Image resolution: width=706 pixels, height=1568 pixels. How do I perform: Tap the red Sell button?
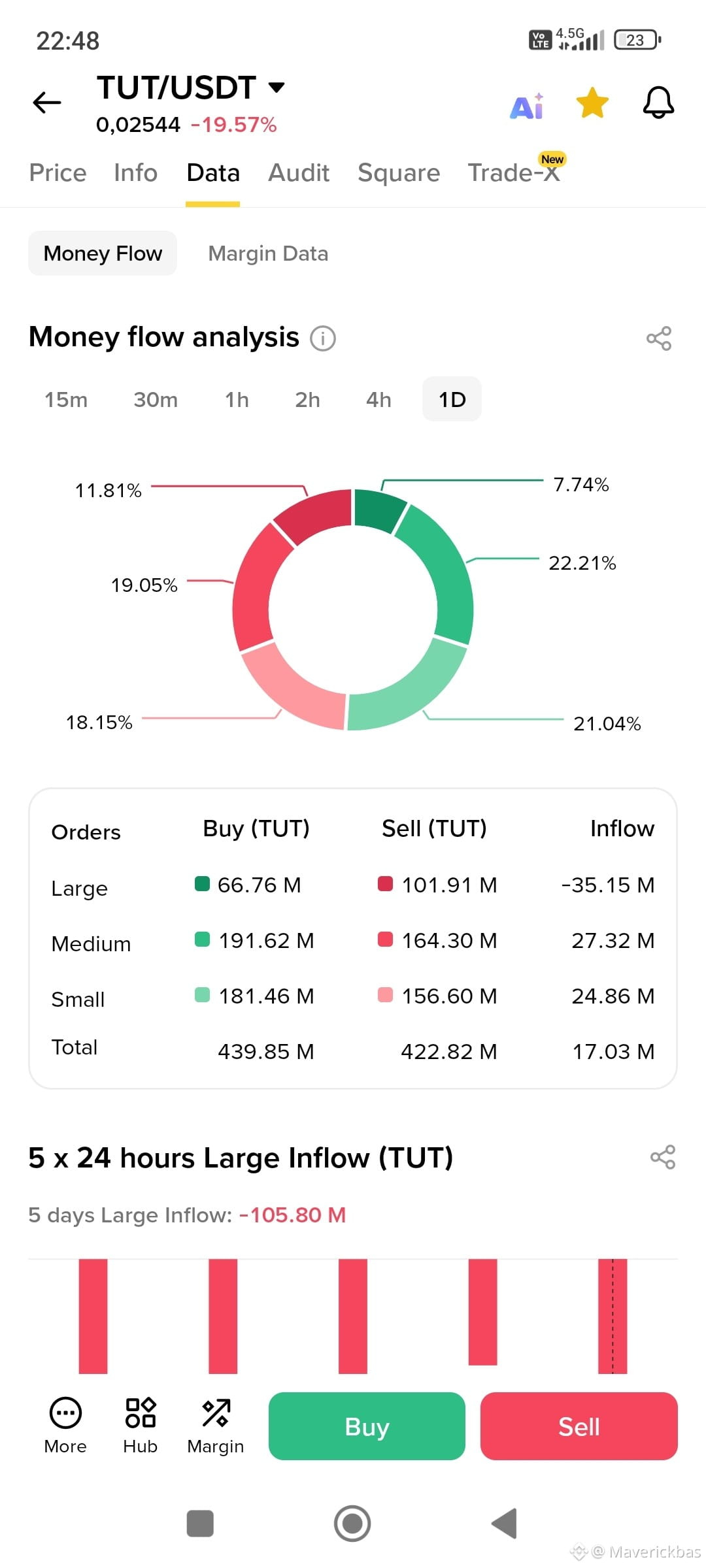point(579,1426)
